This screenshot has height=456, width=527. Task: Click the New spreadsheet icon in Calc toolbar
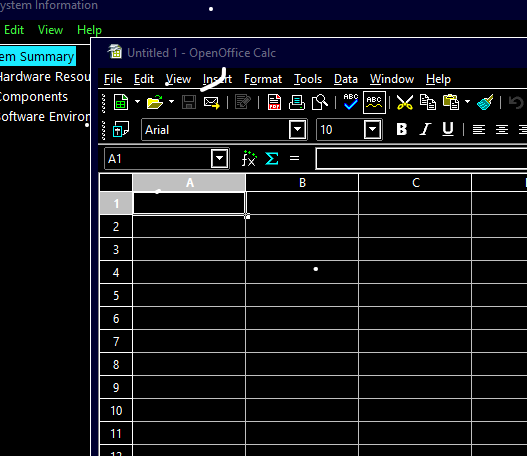point(121,102)
